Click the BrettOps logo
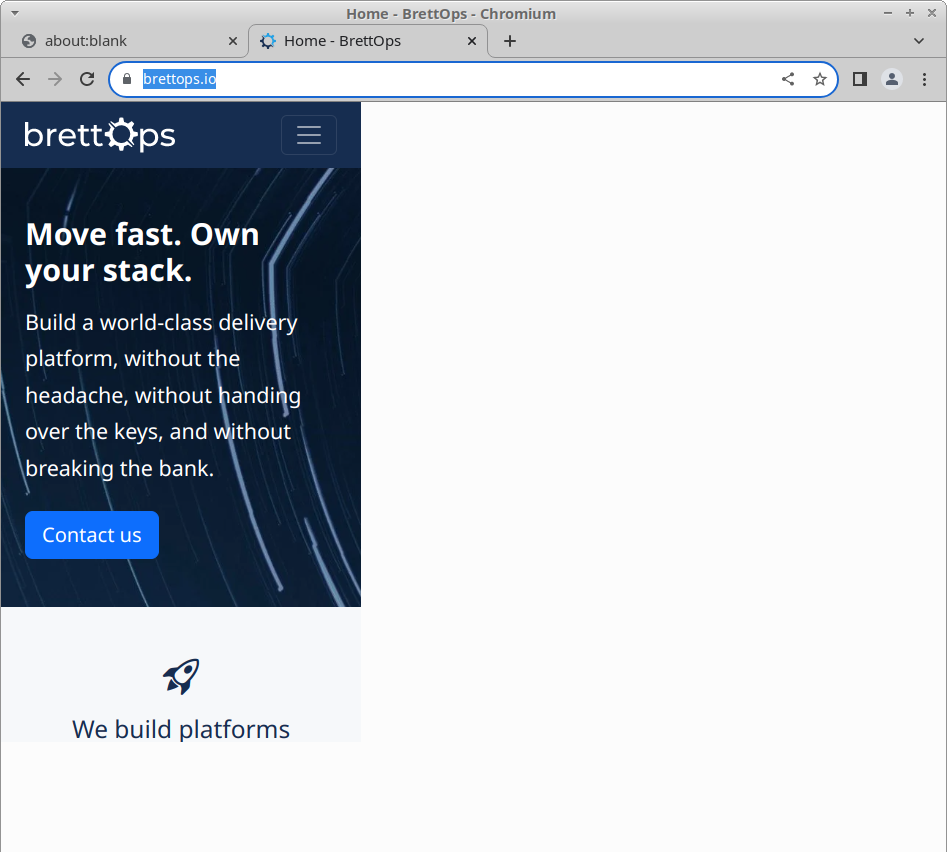This screenshot has height=852, width=947. tap(100, 135)
